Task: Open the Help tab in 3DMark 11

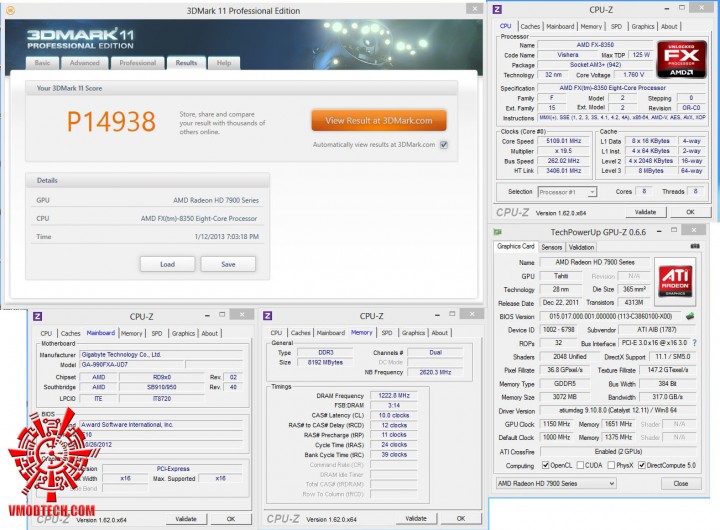Action: click(x=224, y=63)
